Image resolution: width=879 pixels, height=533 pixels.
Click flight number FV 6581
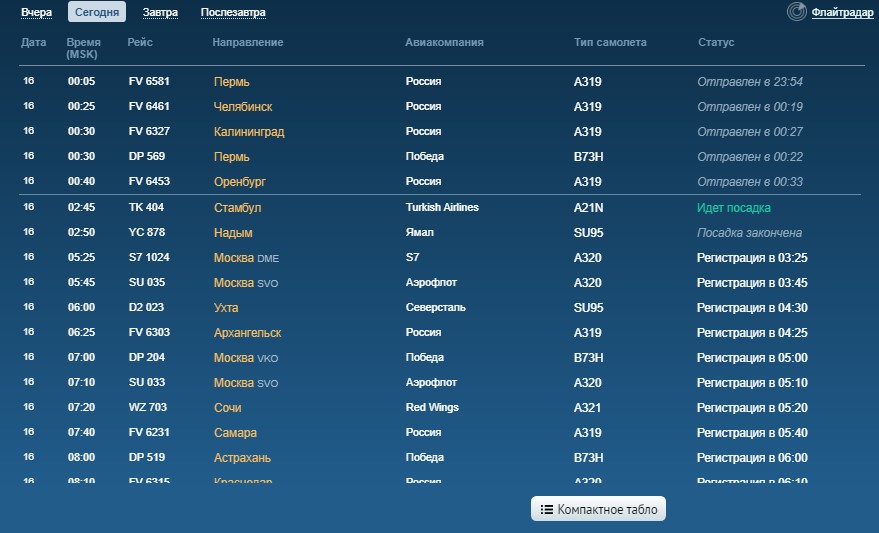[149, 81]
